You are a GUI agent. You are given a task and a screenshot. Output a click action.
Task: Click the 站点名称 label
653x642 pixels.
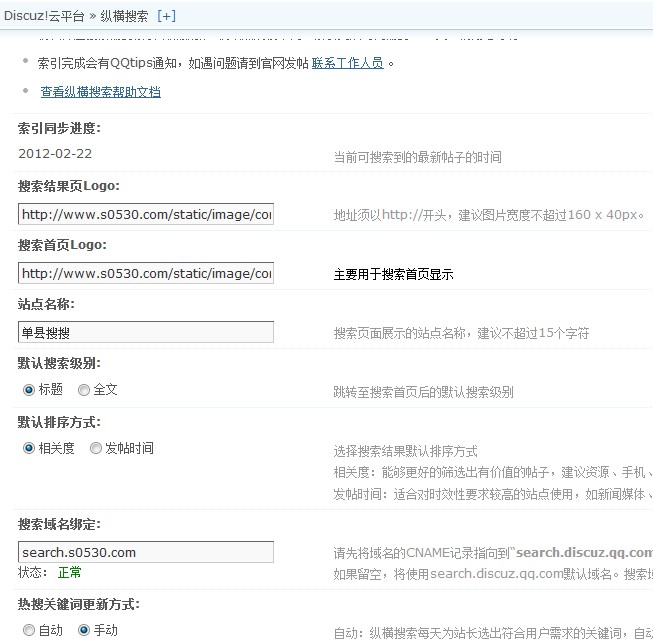pyautogui.click(x=46, y=304)
